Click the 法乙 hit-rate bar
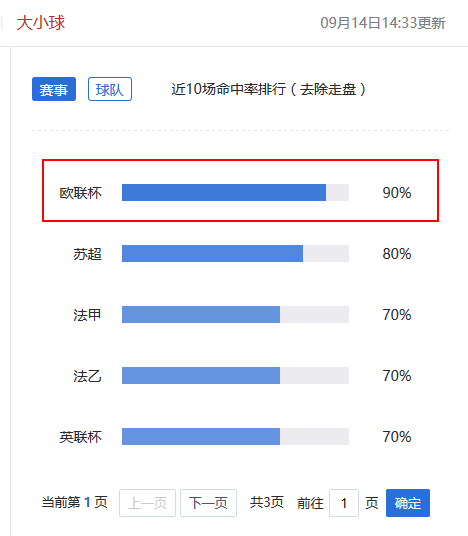 (235, 376)
